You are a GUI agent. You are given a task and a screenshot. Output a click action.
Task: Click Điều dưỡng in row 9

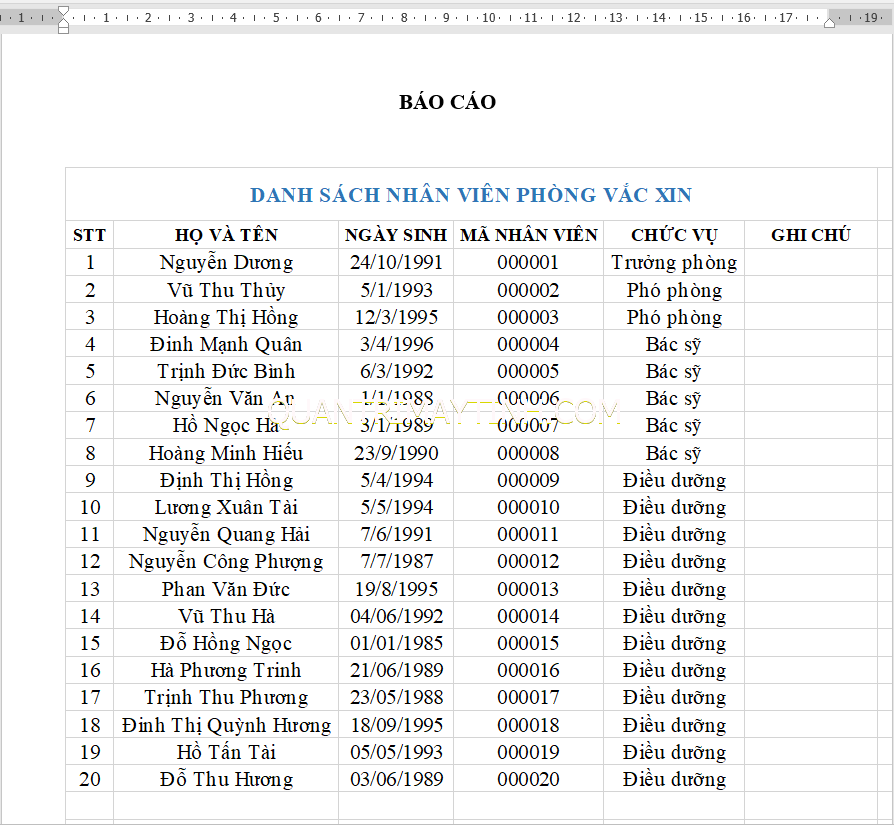coord(674,480)
